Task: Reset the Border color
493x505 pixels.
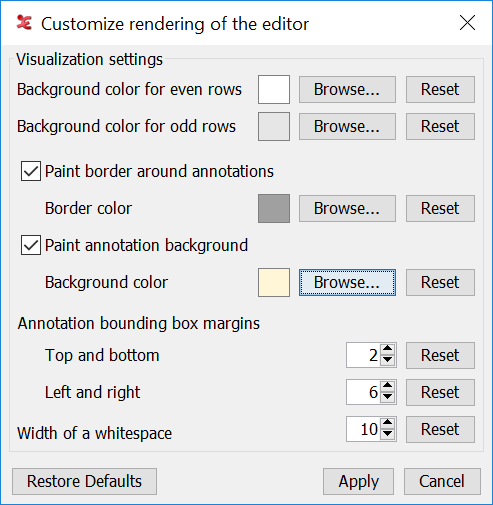Action: [x=440, y=209]
